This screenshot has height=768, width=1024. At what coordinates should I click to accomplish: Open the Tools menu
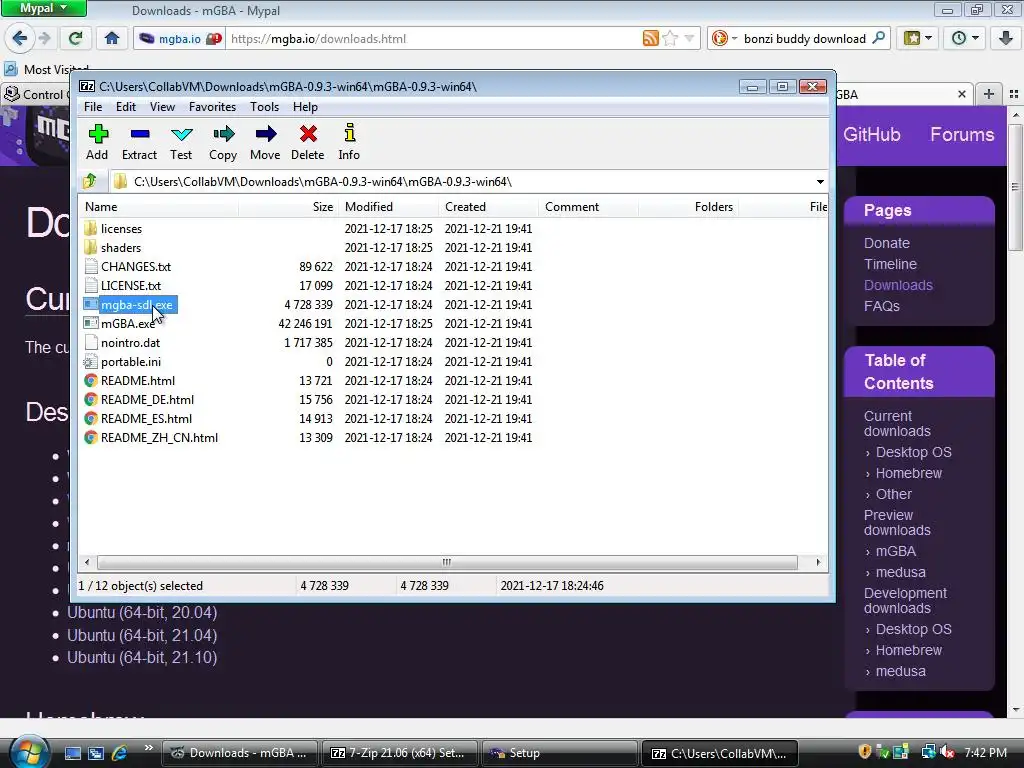264,106
